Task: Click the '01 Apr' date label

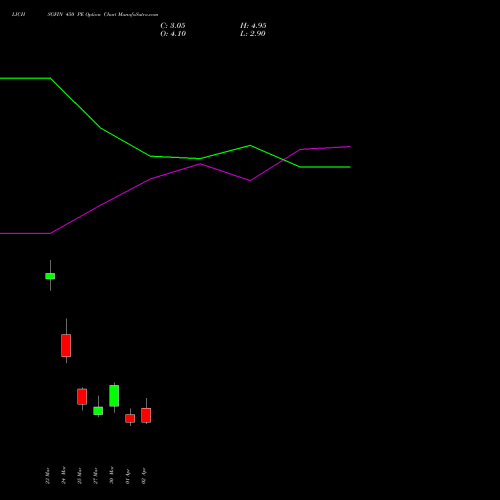Action: point(128,476)
